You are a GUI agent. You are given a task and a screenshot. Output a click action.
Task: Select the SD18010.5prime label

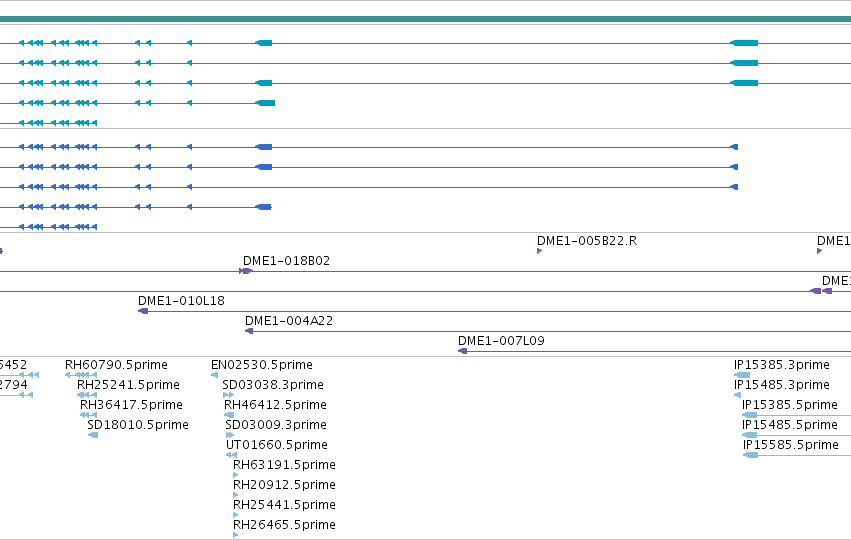click(138, 425)
